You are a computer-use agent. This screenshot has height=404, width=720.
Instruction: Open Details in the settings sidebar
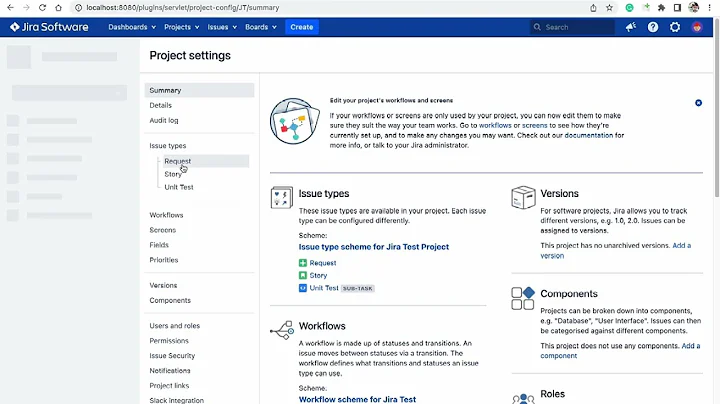[x=160, y=105]
